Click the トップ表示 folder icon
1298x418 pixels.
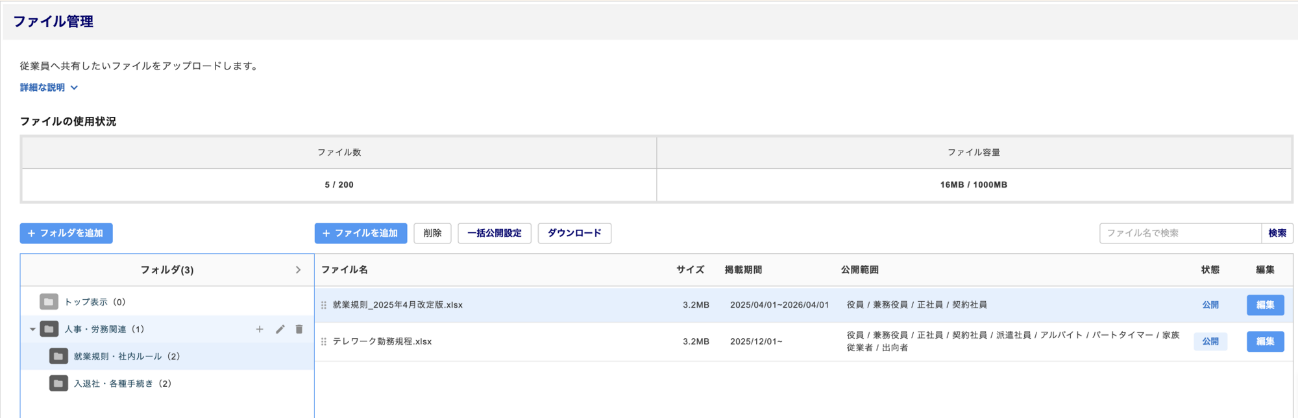[49, 302]
